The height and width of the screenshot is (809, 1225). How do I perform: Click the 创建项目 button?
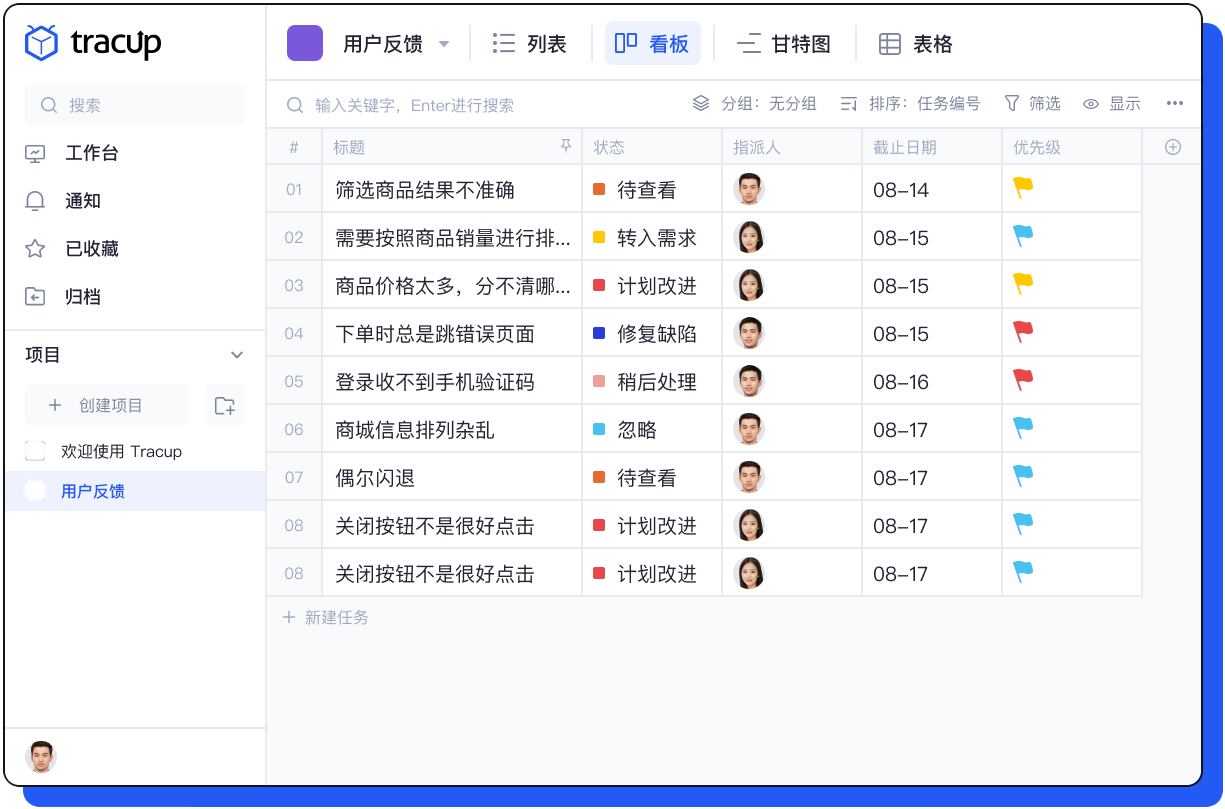pos(107,406)
